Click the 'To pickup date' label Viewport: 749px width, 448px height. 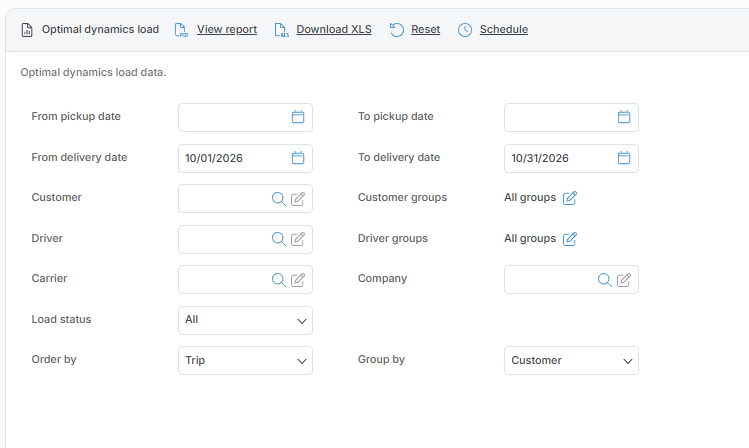pyautogui.click(x=396, y=117)
